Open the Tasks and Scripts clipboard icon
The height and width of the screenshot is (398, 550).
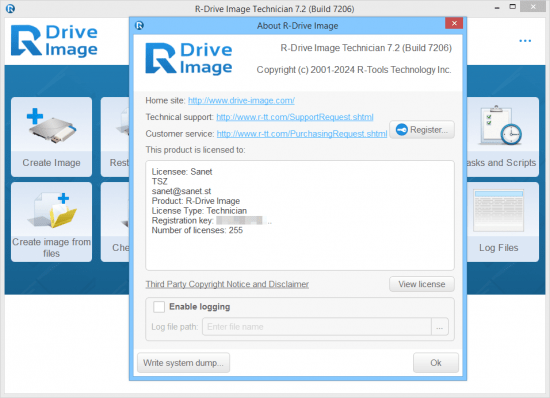pos(501,125)
